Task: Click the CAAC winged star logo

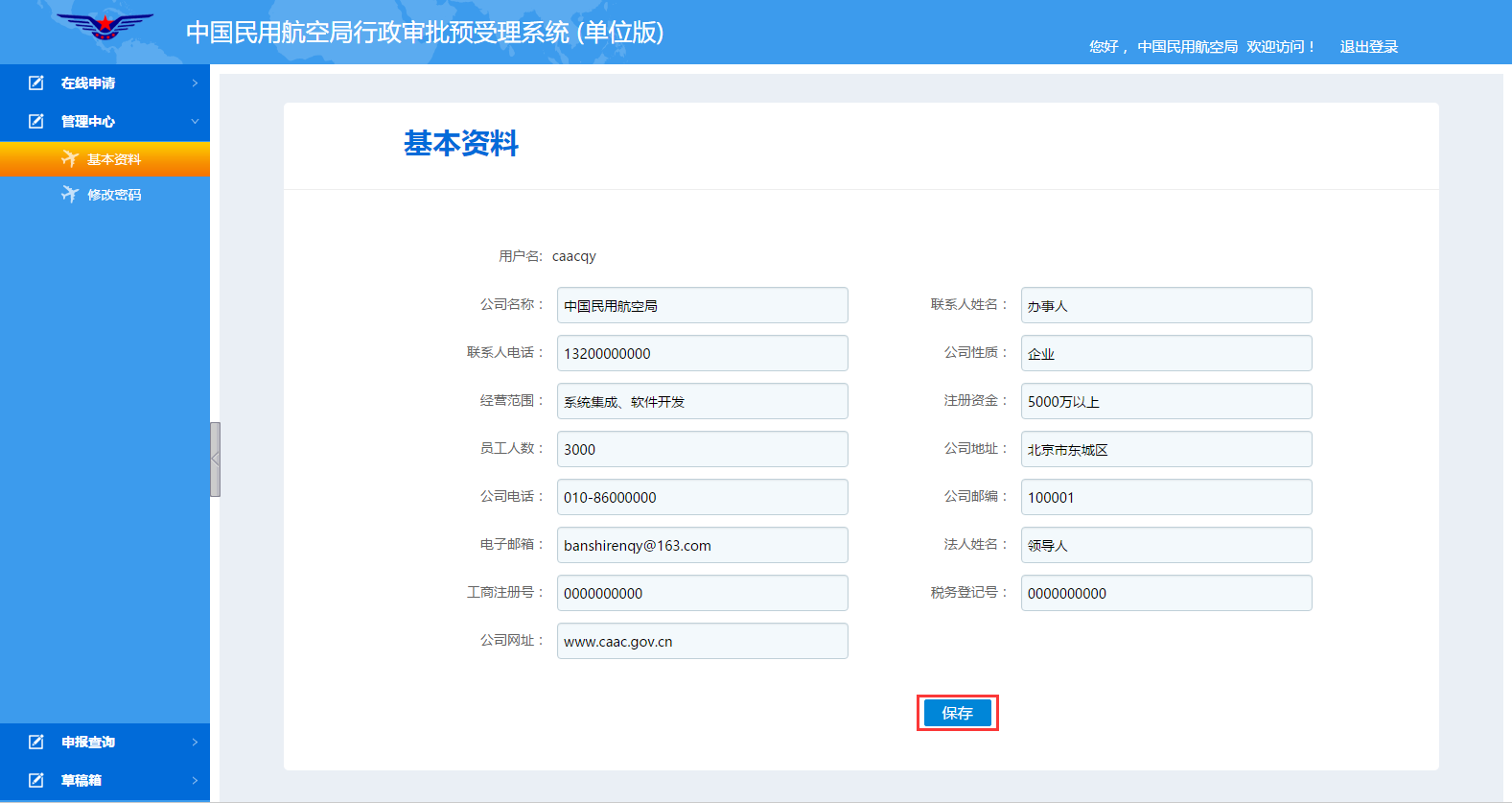Action: 105,26
